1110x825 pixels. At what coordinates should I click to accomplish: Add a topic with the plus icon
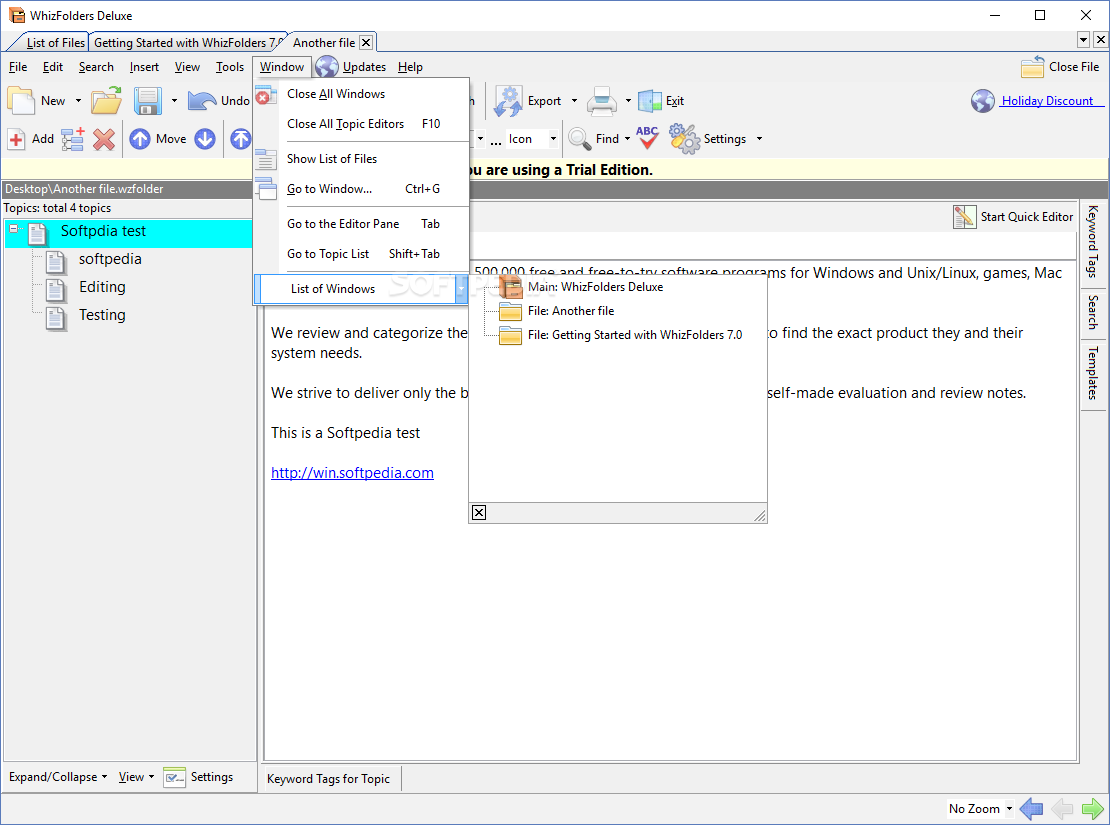pos(16,139)
